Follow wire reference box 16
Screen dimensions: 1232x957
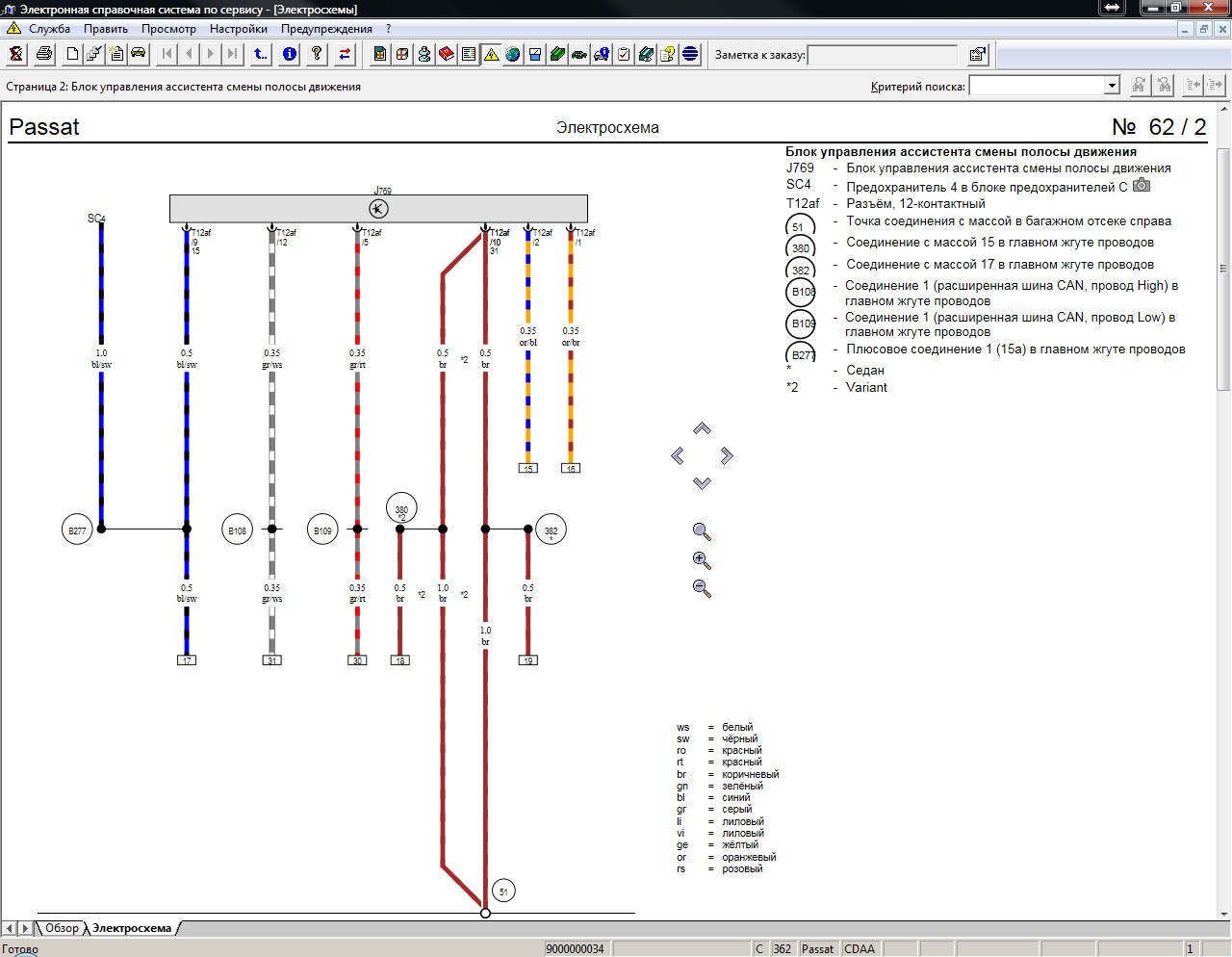[571, 469]
